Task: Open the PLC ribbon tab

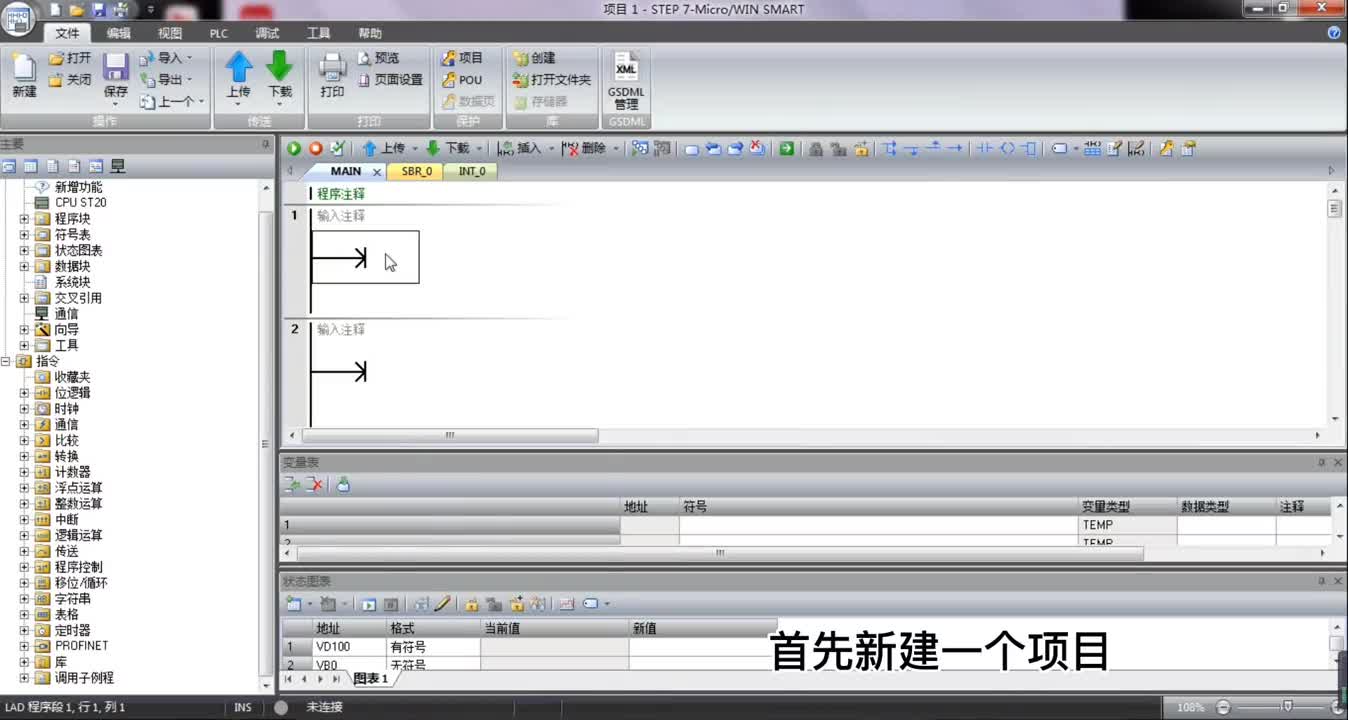Action: (218, 33)
